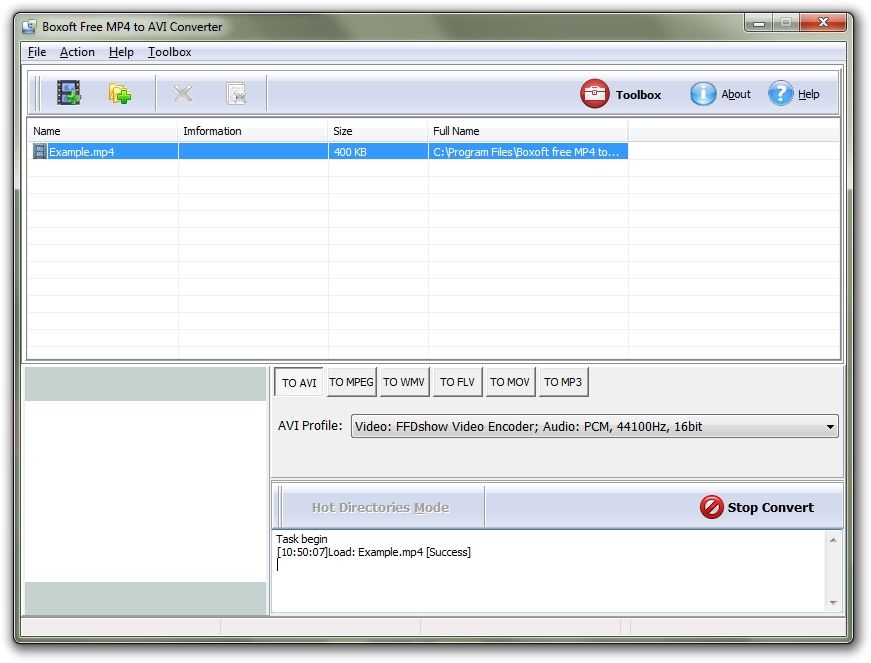The width and height of the screenshot is (871, 663).
Task: Click the log scrollbar up arrow
Action: click(833, 540)
